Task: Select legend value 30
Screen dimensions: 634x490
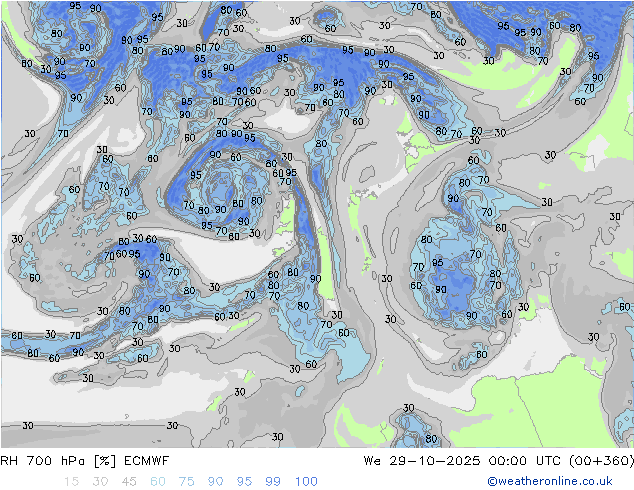Action: point(100,482)
